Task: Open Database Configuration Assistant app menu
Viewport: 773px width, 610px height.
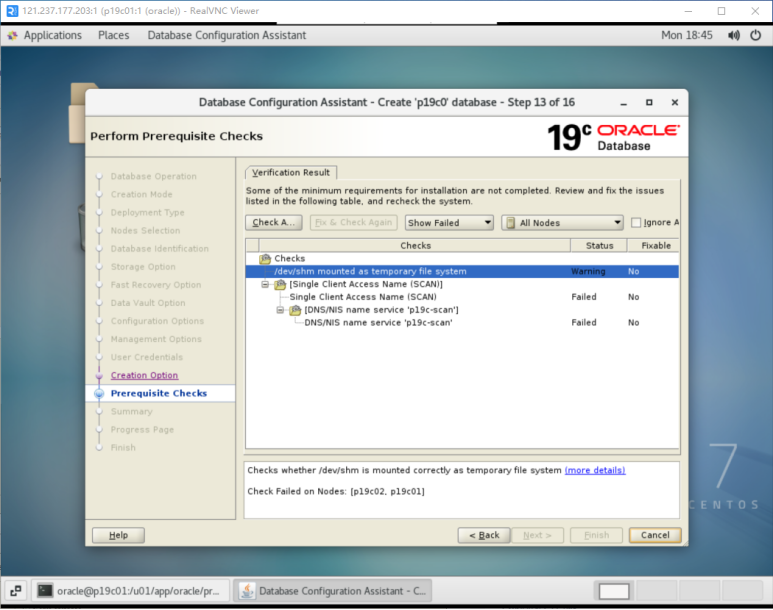Action: (x=227, y=36)
